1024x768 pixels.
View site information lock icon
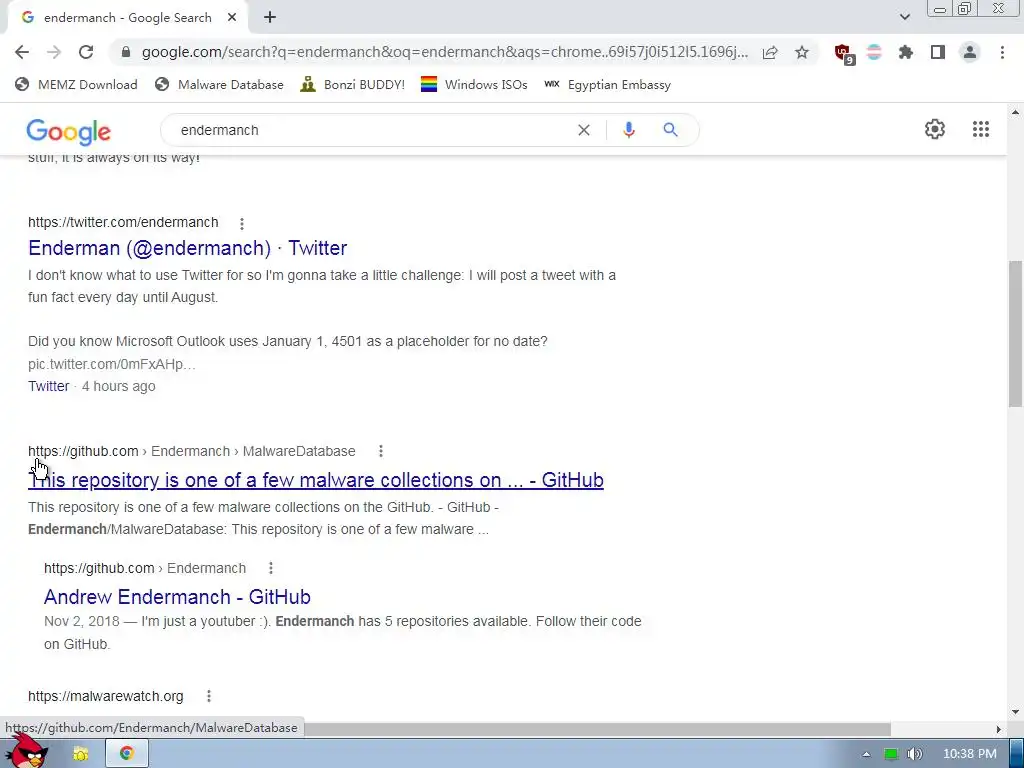click(x=126, y=52)
